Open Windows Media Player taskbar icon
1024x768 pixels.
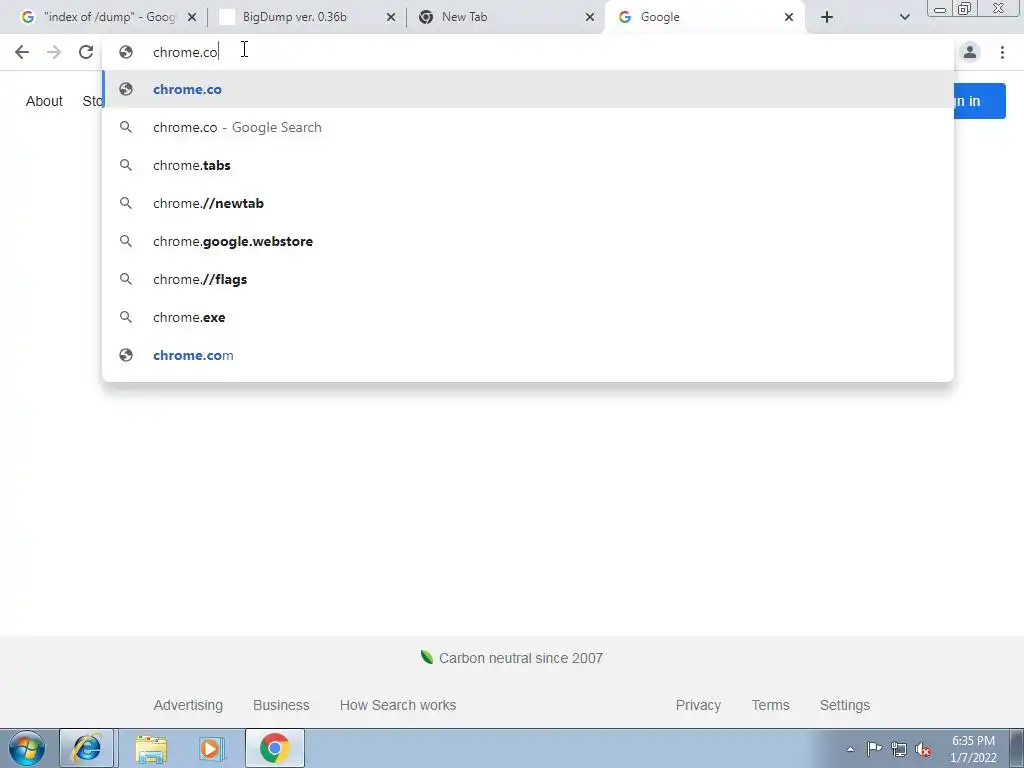[212, 748]
